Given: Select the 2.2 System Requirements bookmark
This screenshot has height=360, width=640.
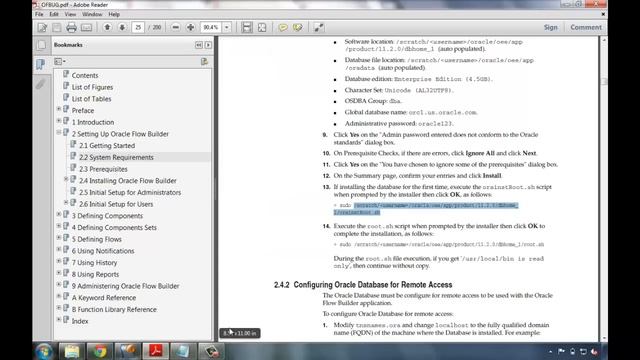Looking at the screenshot, I should coord(116,157).
